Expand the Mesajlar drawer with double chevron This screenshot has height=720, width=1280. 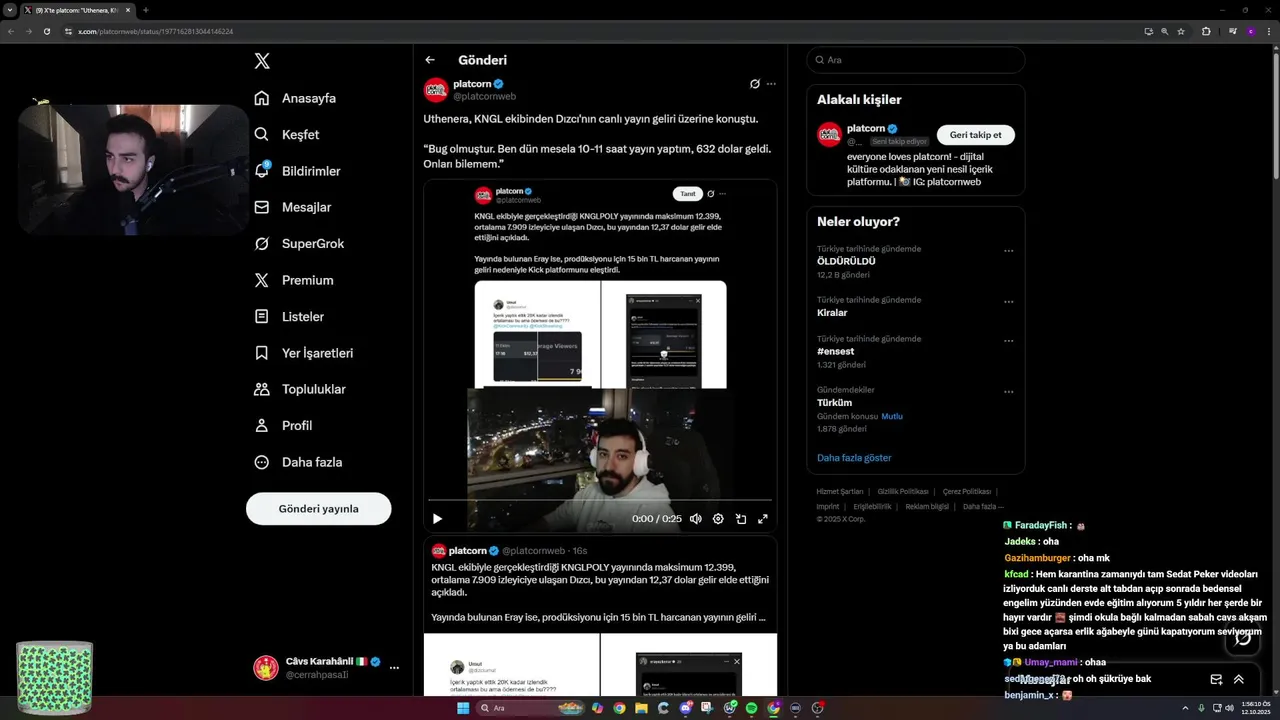coord(1239,679)
